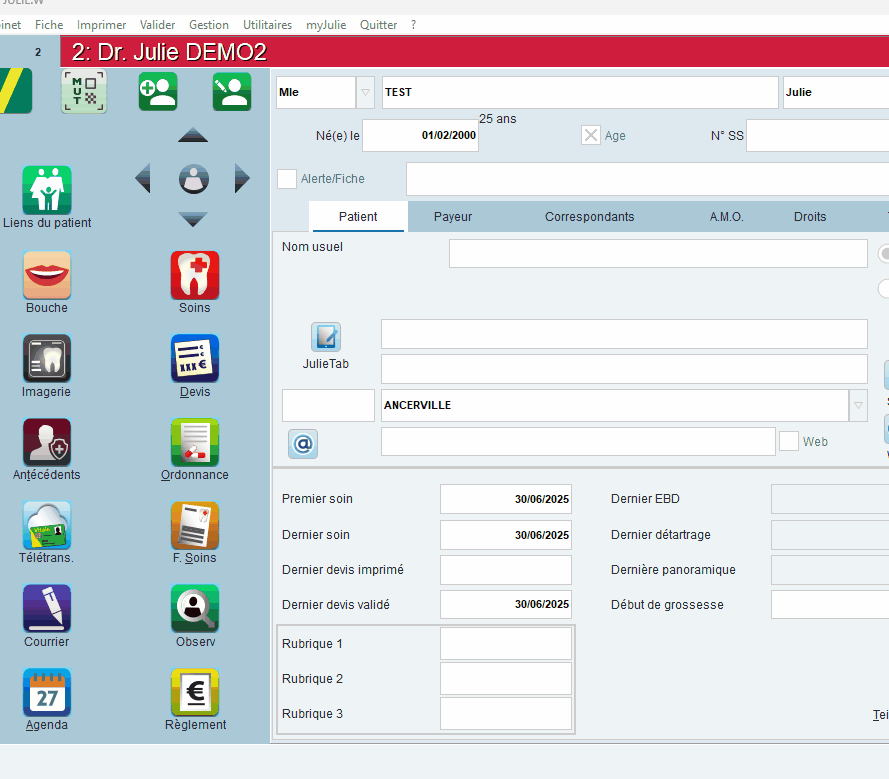The image size is (889, 779).
Task: Open the Règlement euro icon
Action: pyautogui.click(x=194, y=692)
